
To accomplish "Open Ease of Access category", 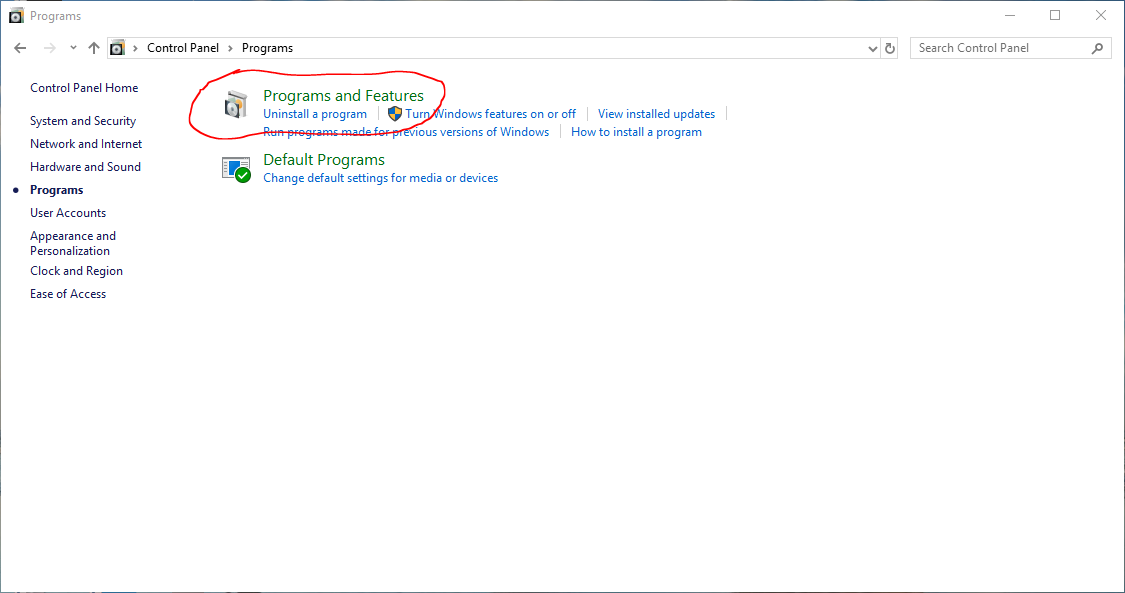I will click(x=68, y=294).
